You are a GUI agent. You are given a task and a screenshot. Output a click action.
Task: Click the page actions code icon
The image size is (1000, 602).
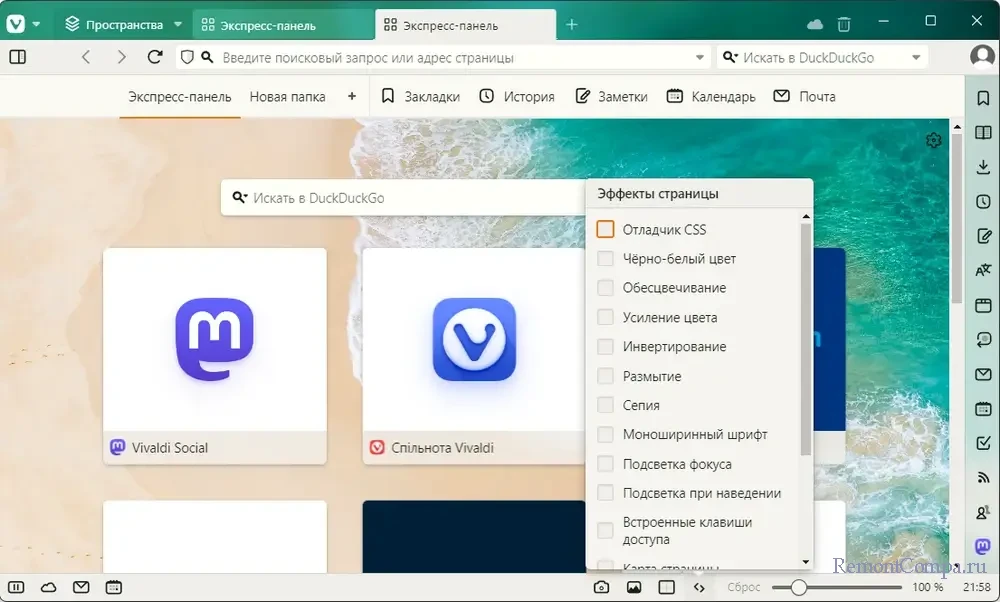pos(699,587)
